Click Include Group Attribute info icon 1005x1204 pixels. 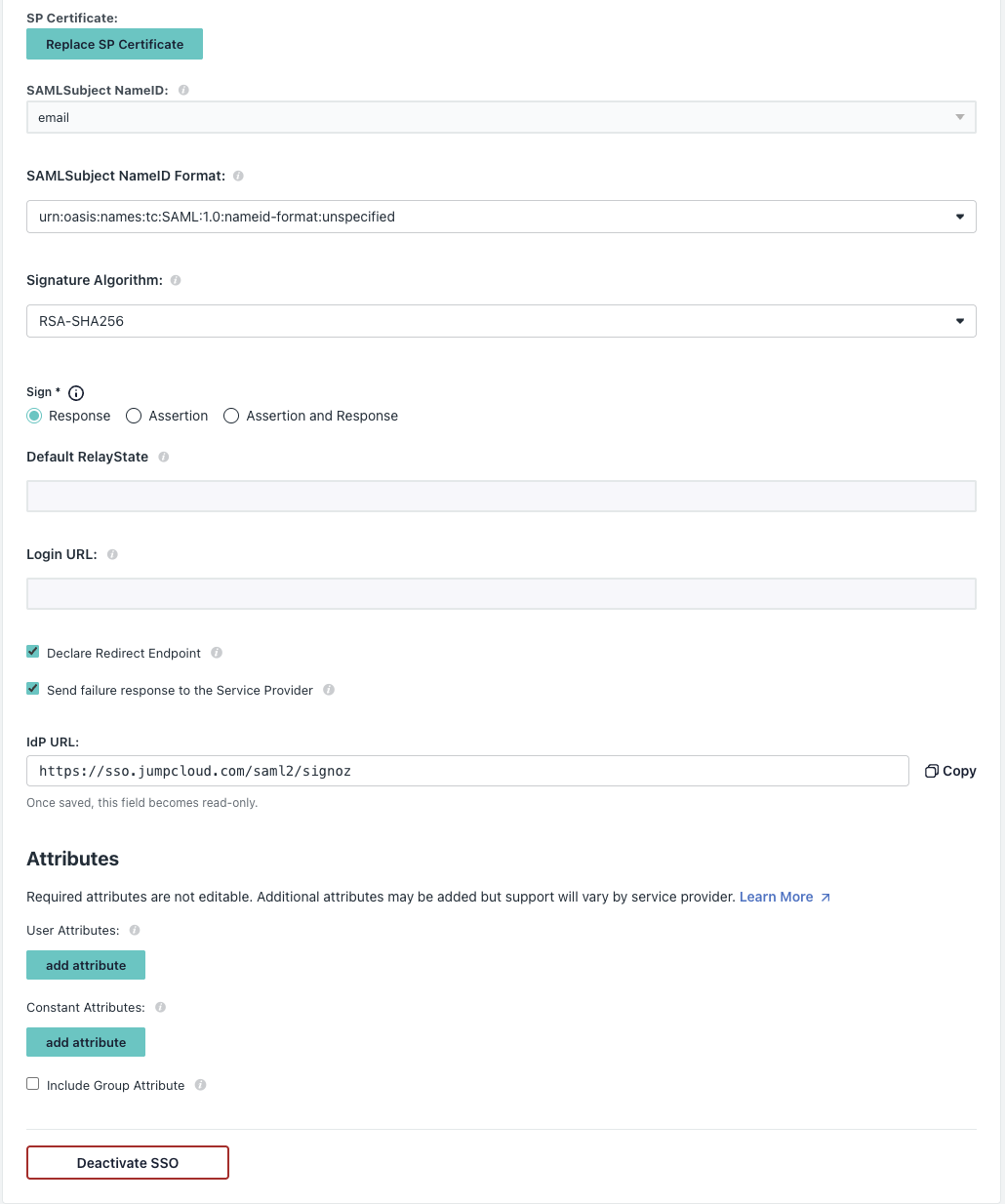[200, 1085]
